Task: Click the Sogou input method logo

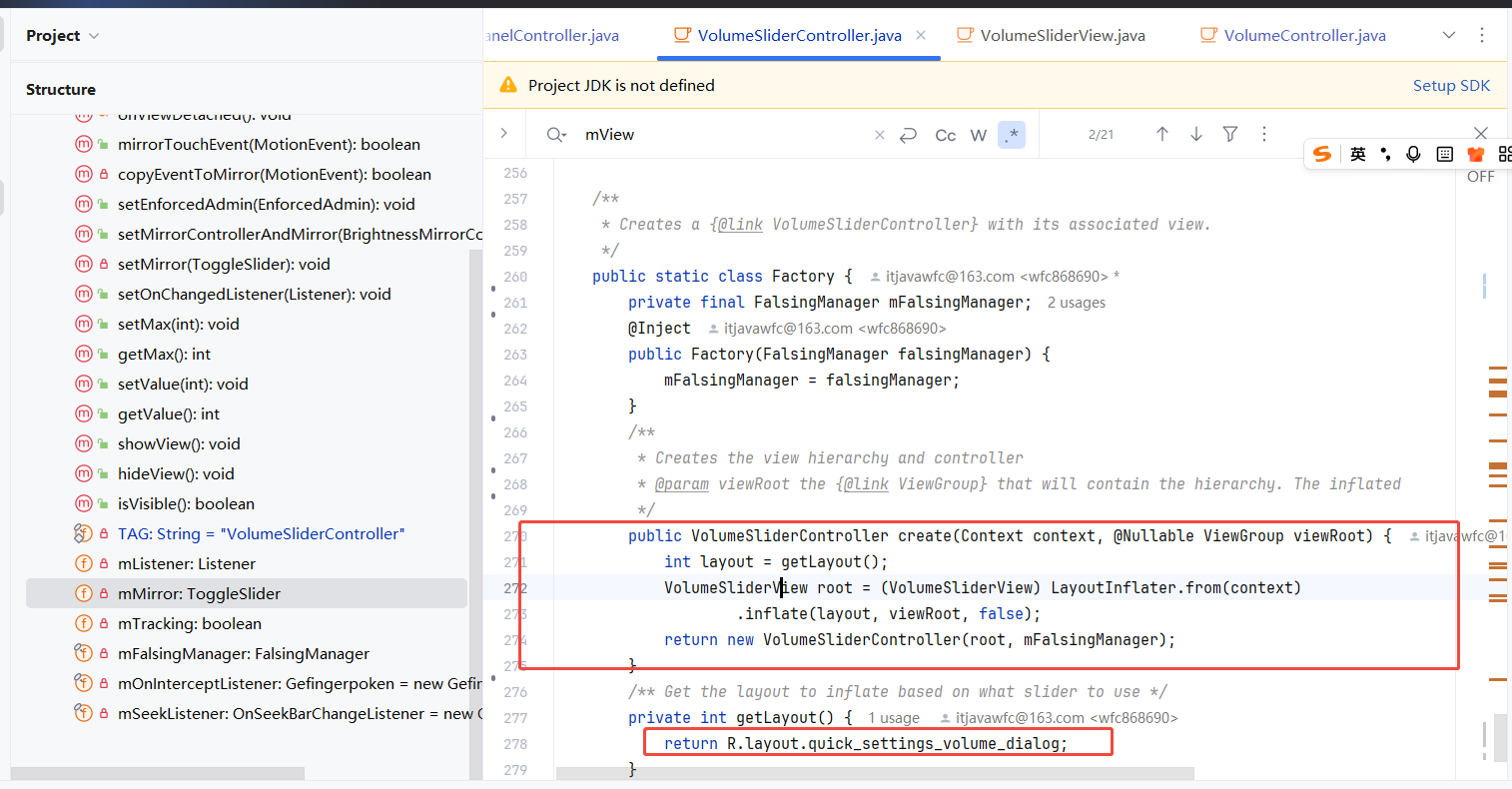Action: tap(1322, 154)
